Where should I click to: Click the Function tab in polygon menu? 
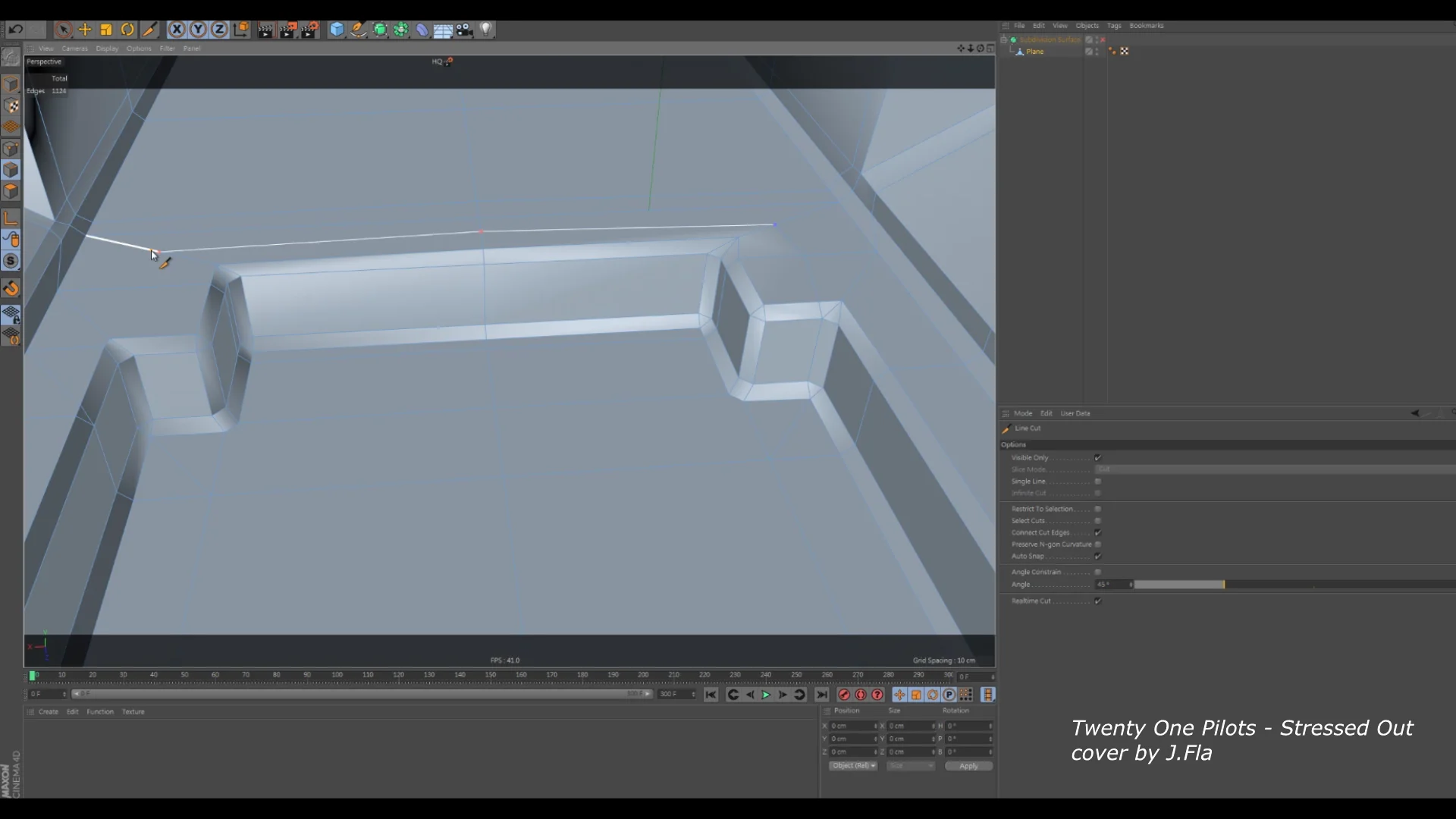click(99, 711)
